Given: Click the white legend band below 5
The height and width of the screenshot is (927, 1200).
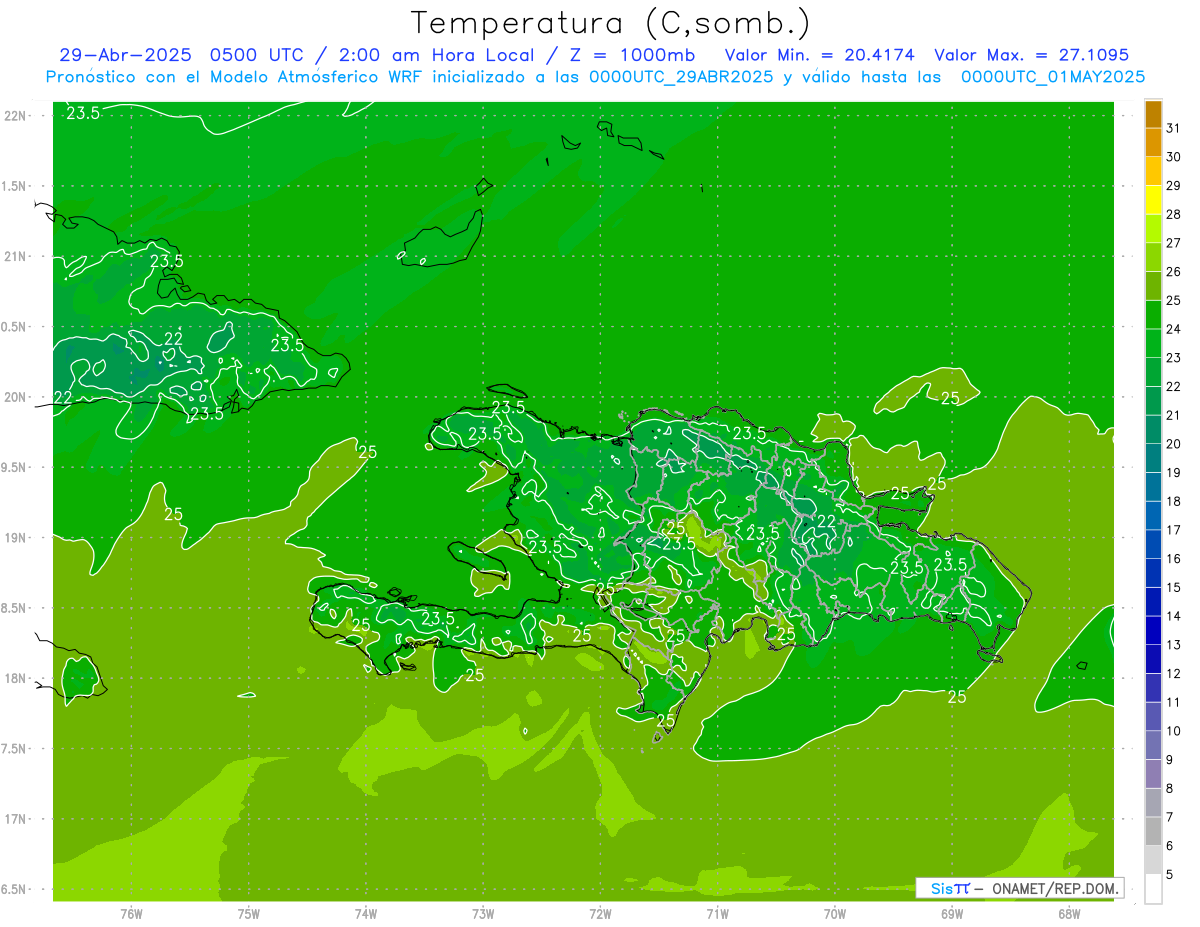Looking at the screenshot, I should [x=1153, y=889].
